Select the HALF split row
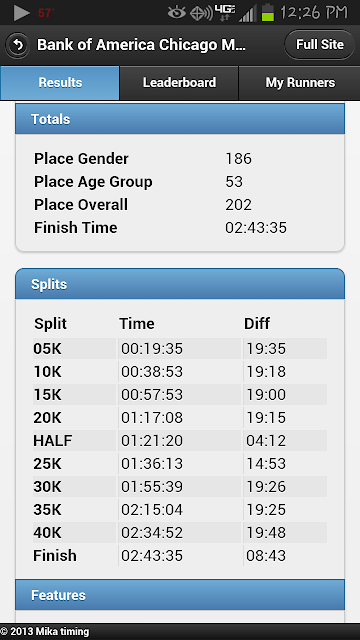The height and width of the screenshot is (640, 360). [x=180, y=441]
